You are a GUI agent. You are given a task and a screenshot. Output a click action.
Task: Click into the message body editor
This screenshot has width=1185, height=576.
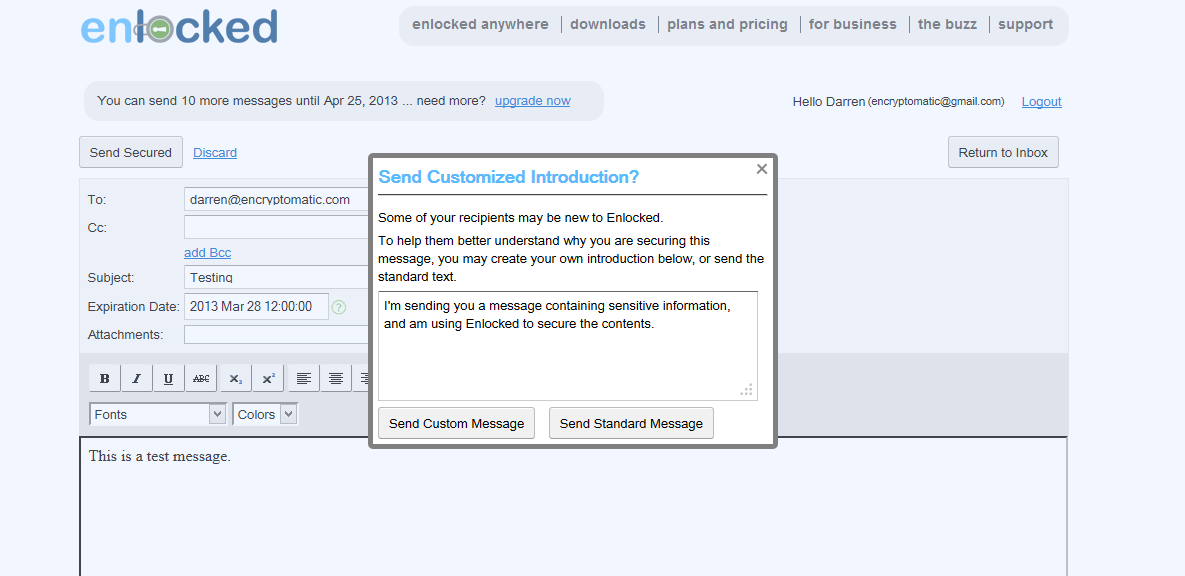tap(573, 506)
